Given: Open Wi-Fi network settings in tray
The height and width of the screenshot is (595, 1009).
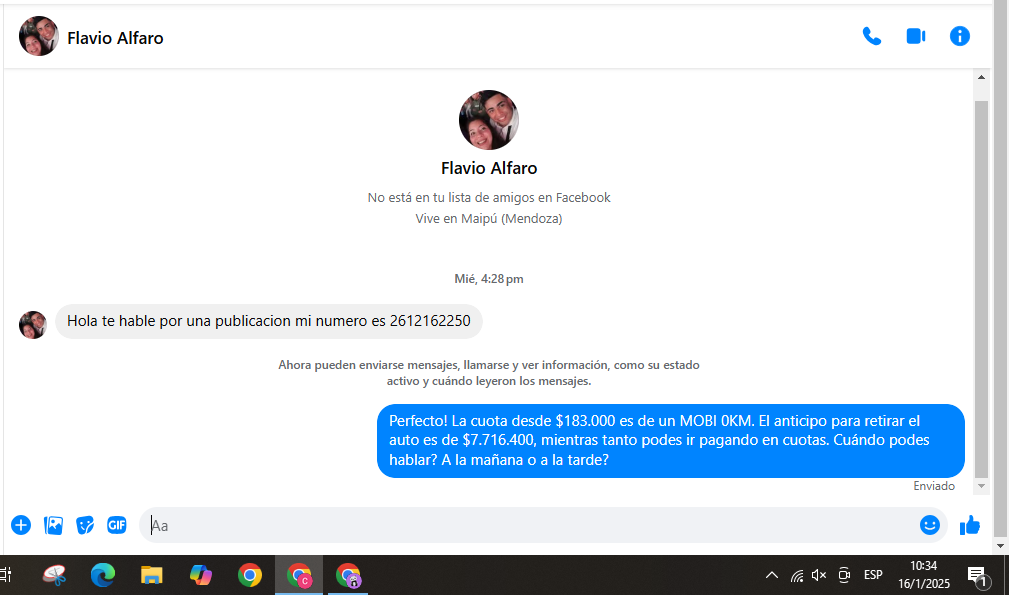Looking at the screenshot, I should click(797, 575).
